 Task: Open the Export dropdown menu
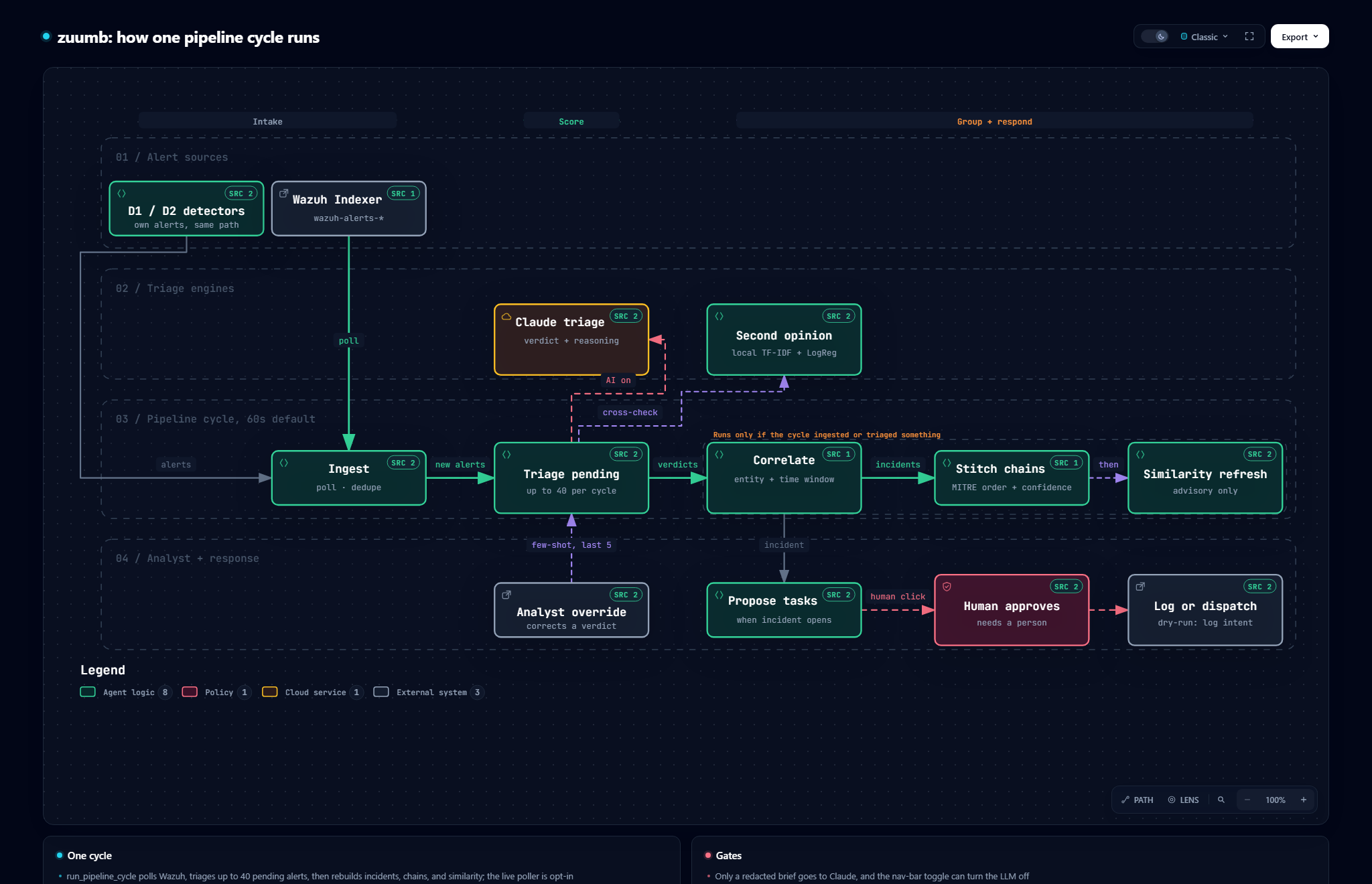point(1300,37)
